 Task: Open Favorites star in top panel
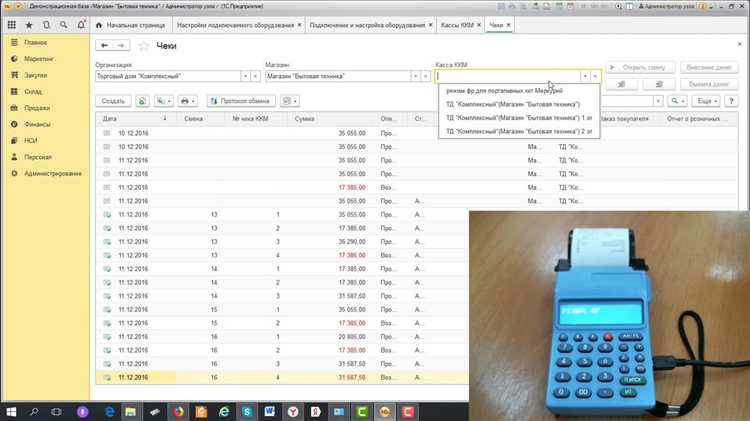point(29,25)
